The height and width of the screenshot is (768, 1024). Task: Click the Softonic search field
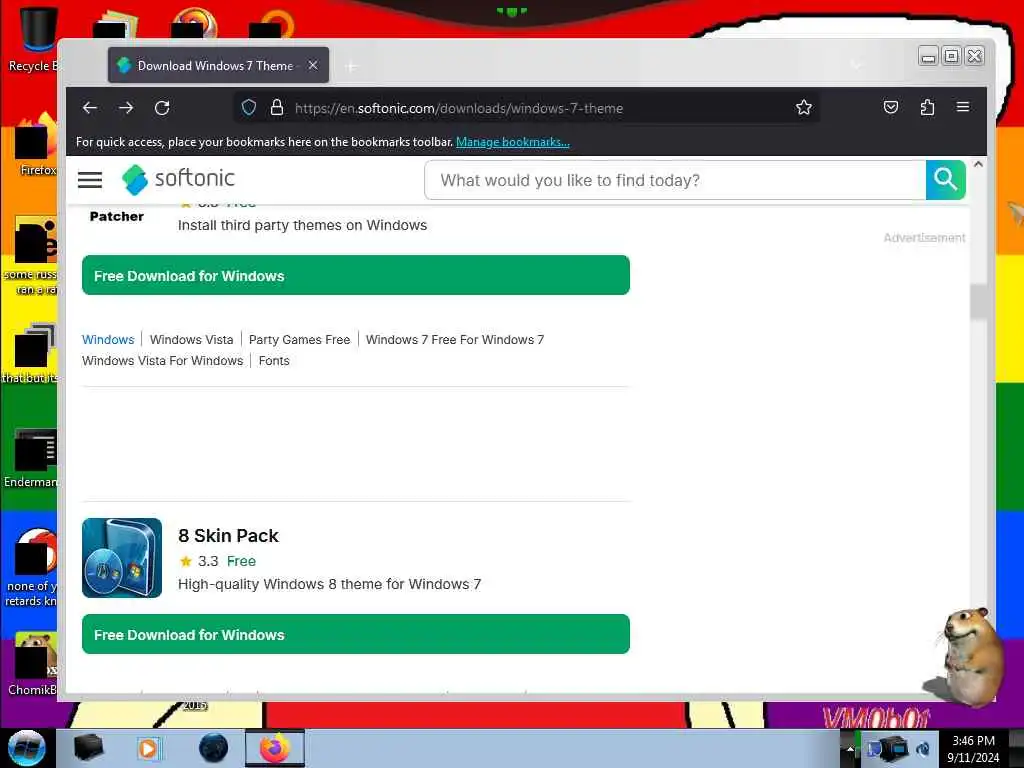(675, 180)
